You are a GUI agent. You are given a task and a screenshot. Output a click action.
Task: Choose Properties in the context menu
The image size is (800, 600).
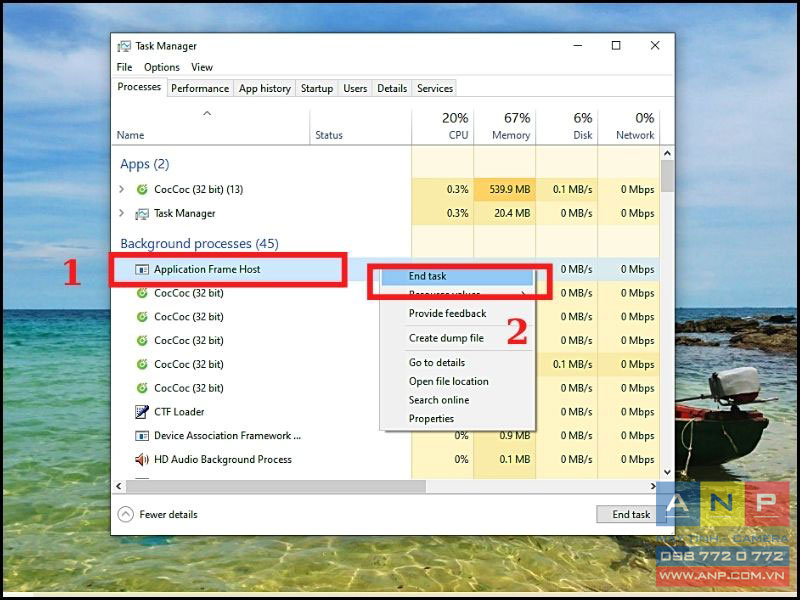(x=457, y=419)
